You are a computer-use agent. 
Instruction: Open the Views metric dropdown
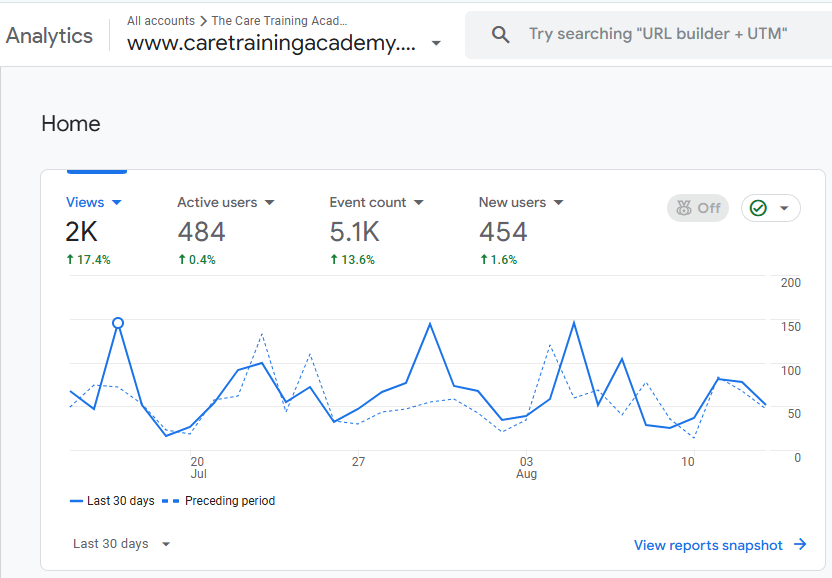point(117,202)
